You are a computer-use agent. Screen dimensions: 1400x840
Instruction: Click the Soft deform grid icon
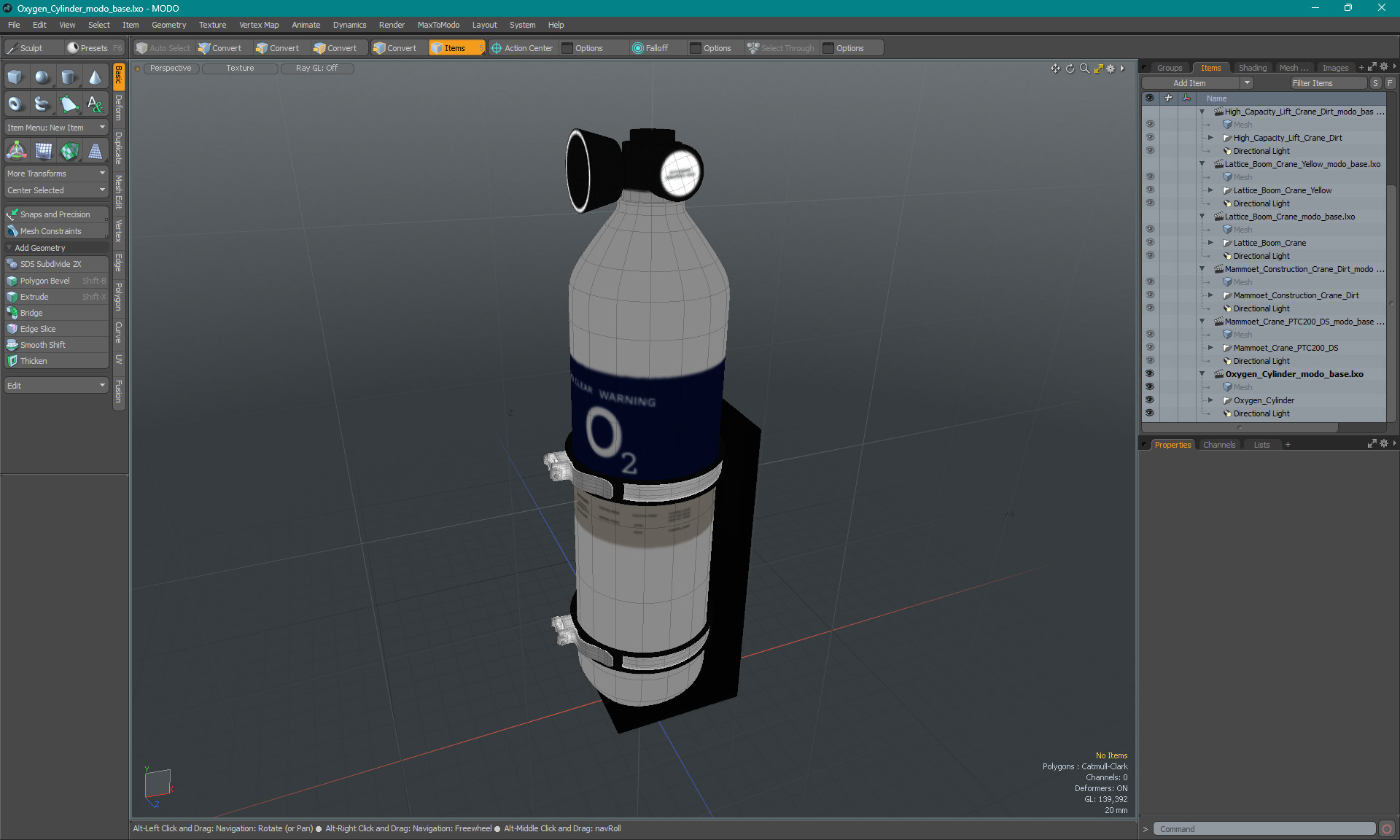pyautogui.click(x=43, y=151)
